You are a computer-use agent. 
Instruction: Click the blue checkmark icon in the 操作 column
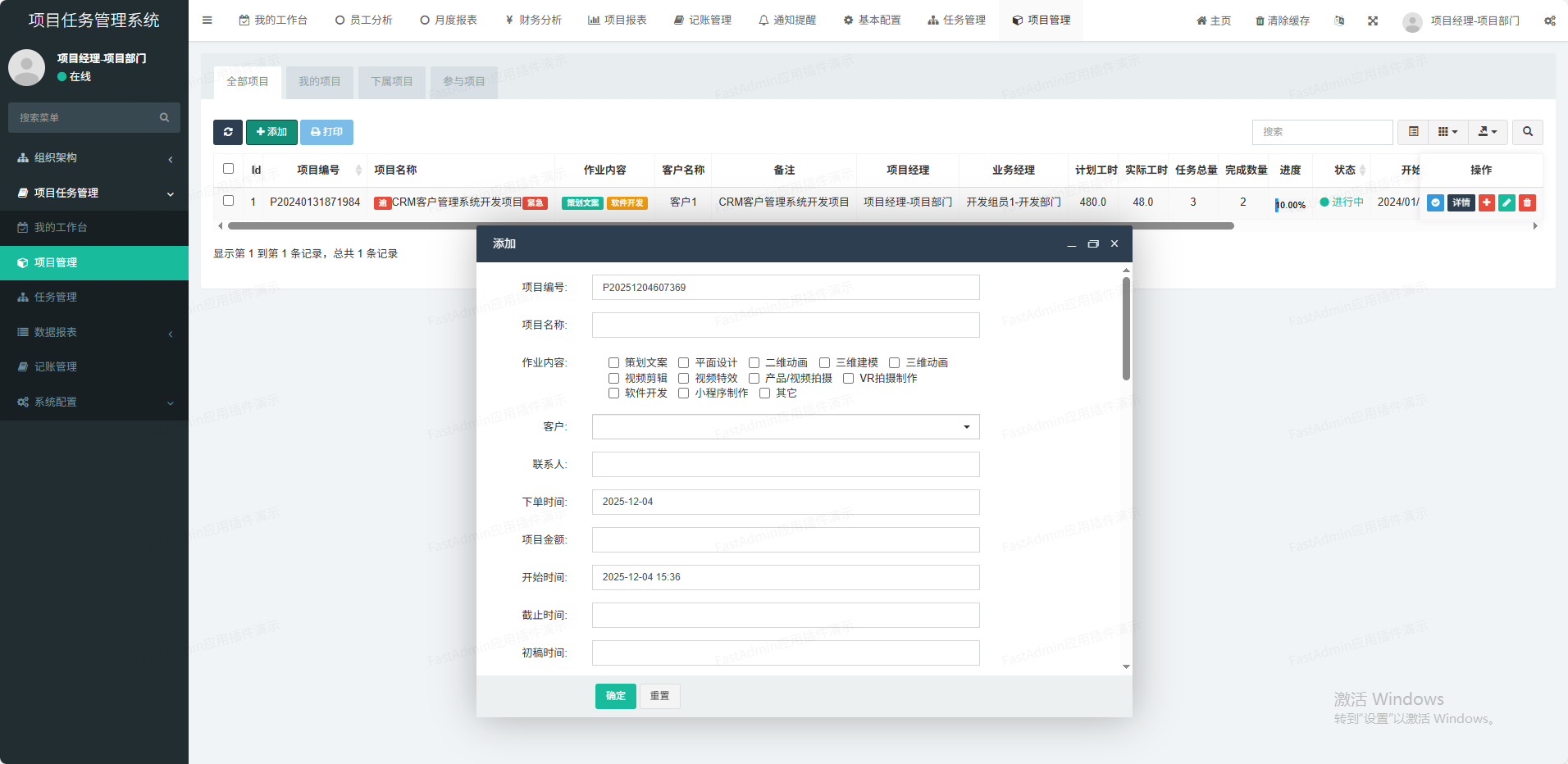pyautogui.click(x=1435, y=202)
